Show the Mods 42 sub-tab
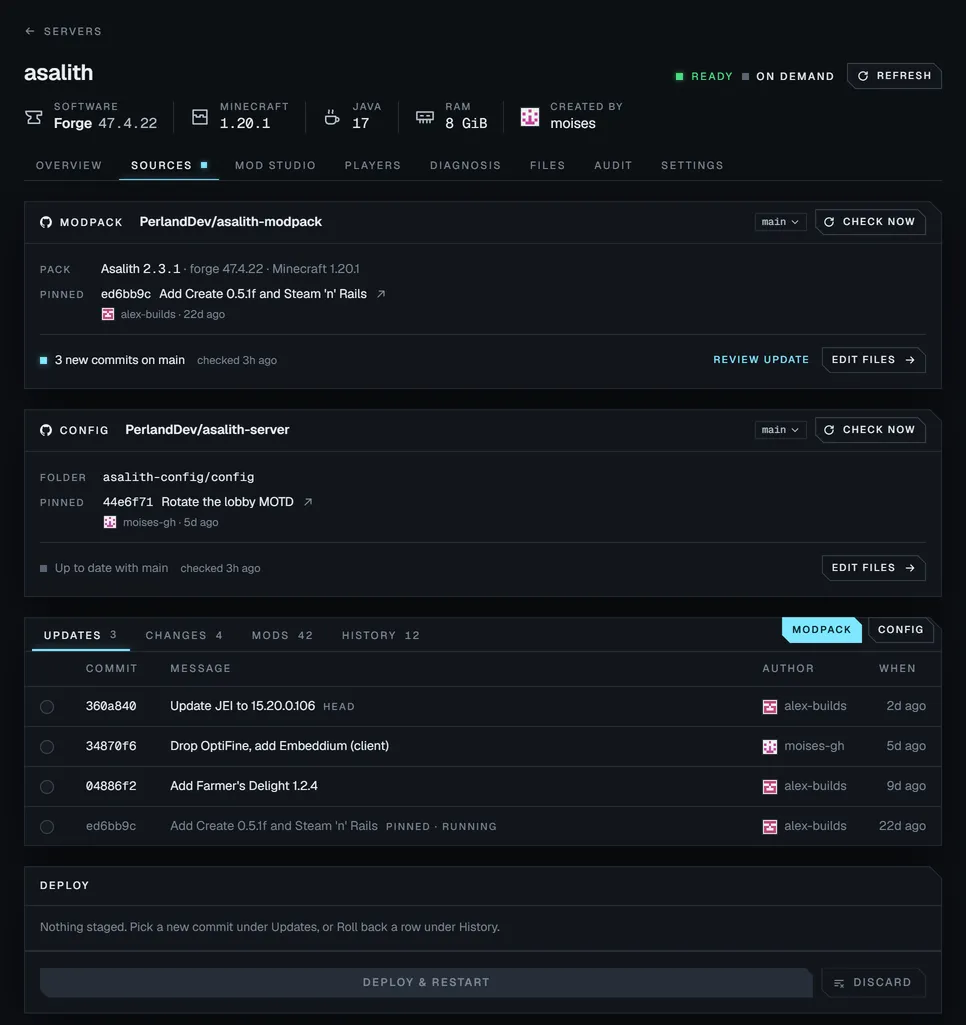This screenshot has width=966, height=1025. [282, 635]
